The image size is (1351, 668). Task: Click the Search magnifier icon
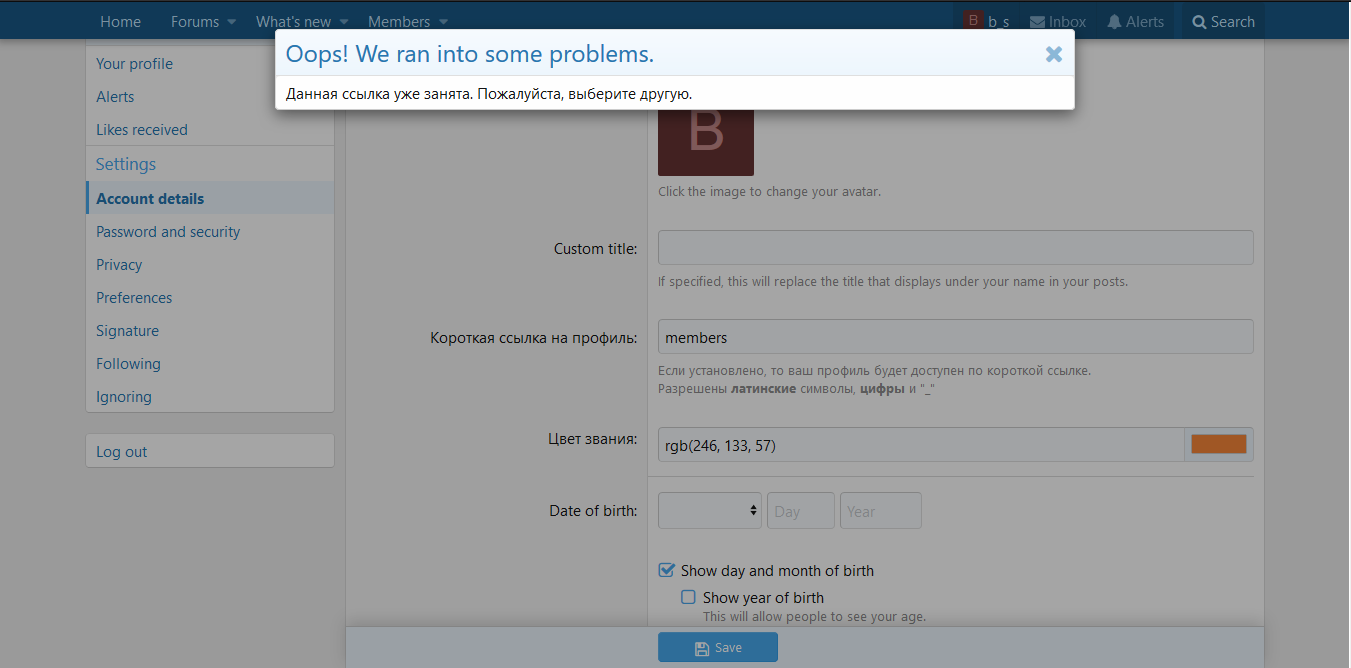pos(1199,22)
